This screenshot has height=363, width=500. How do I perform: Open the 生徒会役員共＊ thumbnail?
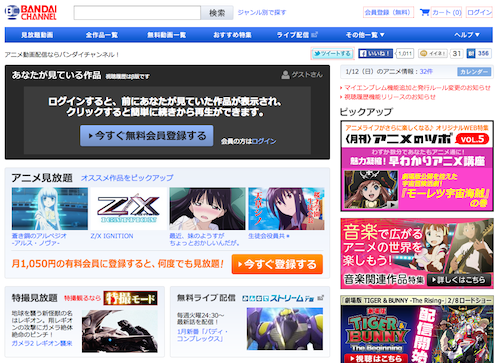(x=286, y=209)
